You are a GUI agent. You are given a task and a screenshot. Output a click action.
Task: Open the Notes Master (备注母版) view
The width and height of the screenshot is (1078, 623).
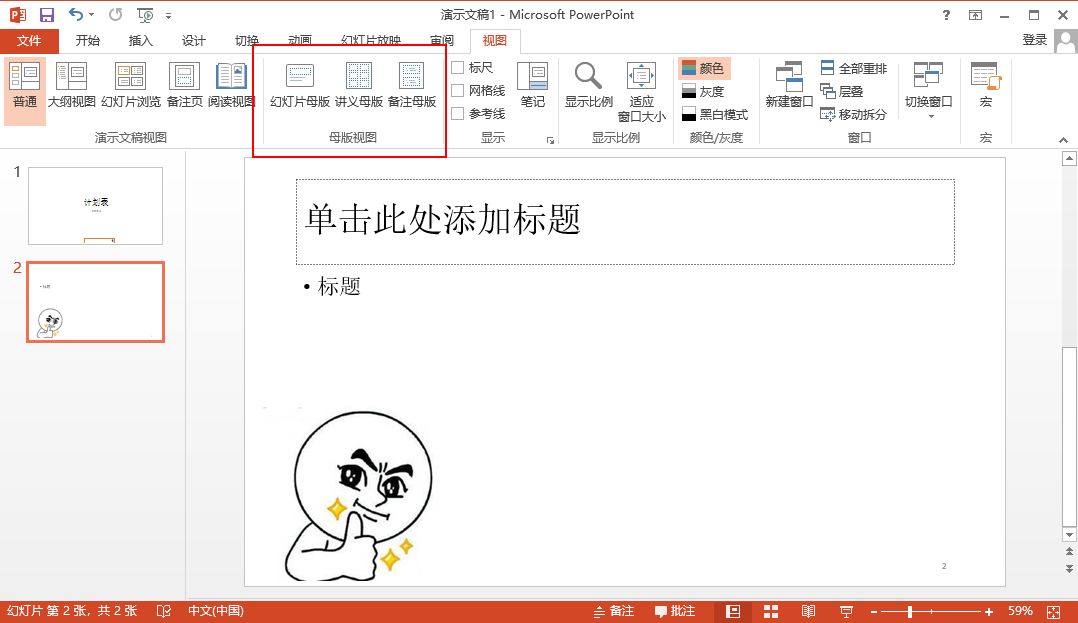click(412, 85)
